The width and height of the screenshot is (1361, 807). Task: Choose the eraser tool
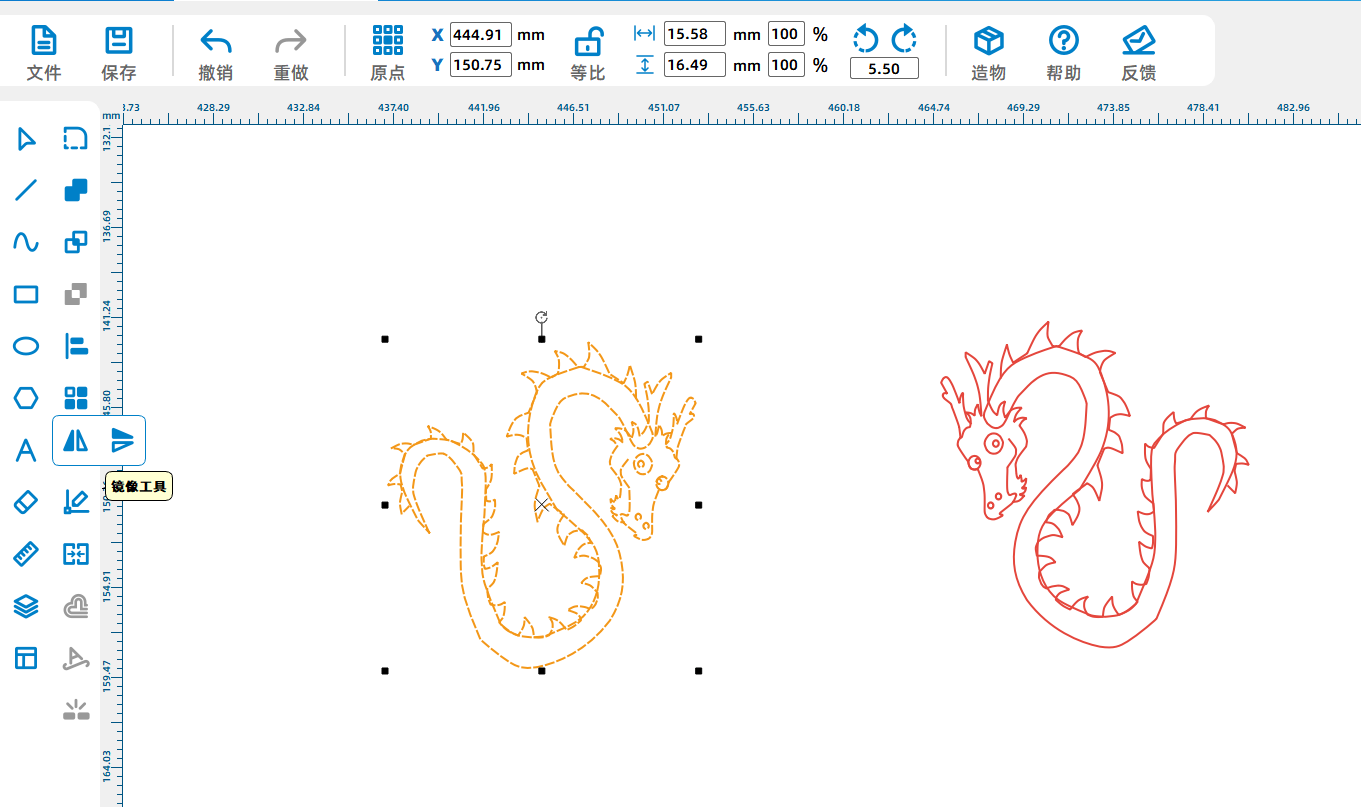click(26, 502)
